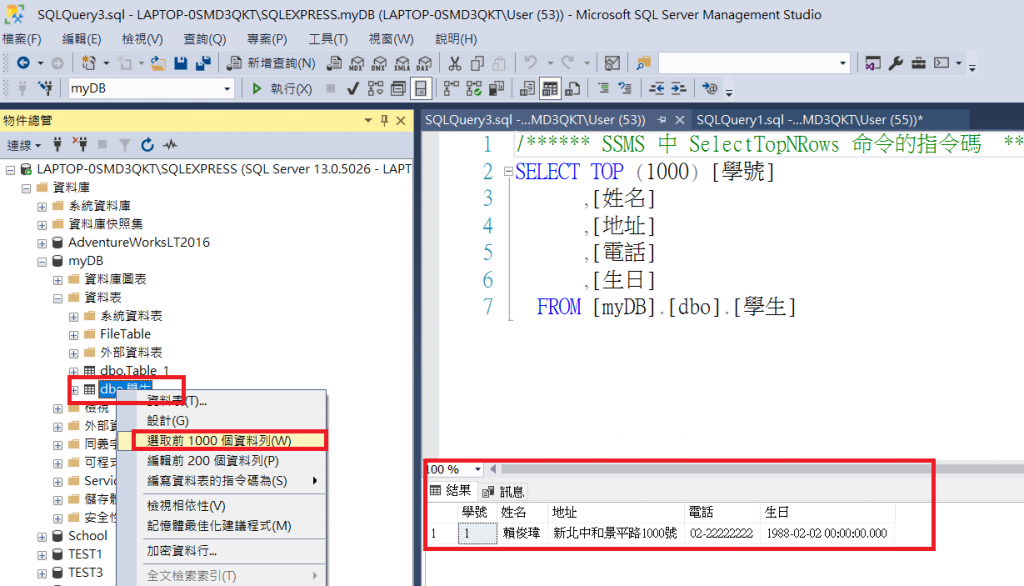Click the Decrease Indent icon

click(656, 88)
